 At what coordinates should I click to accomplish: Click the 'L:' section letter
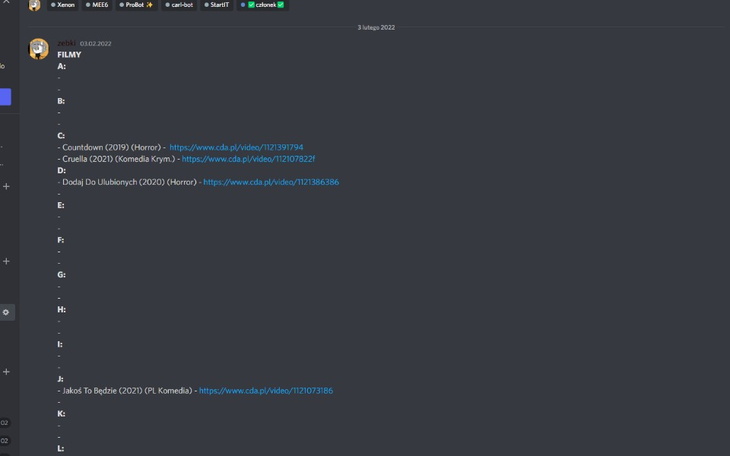click(x=61, y=449)
